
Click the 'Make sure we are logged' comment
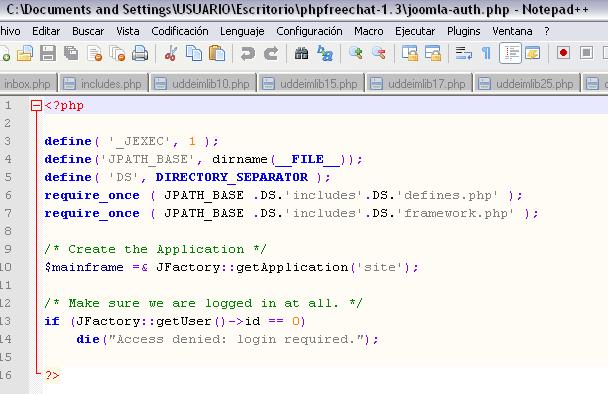click(203, 303)
